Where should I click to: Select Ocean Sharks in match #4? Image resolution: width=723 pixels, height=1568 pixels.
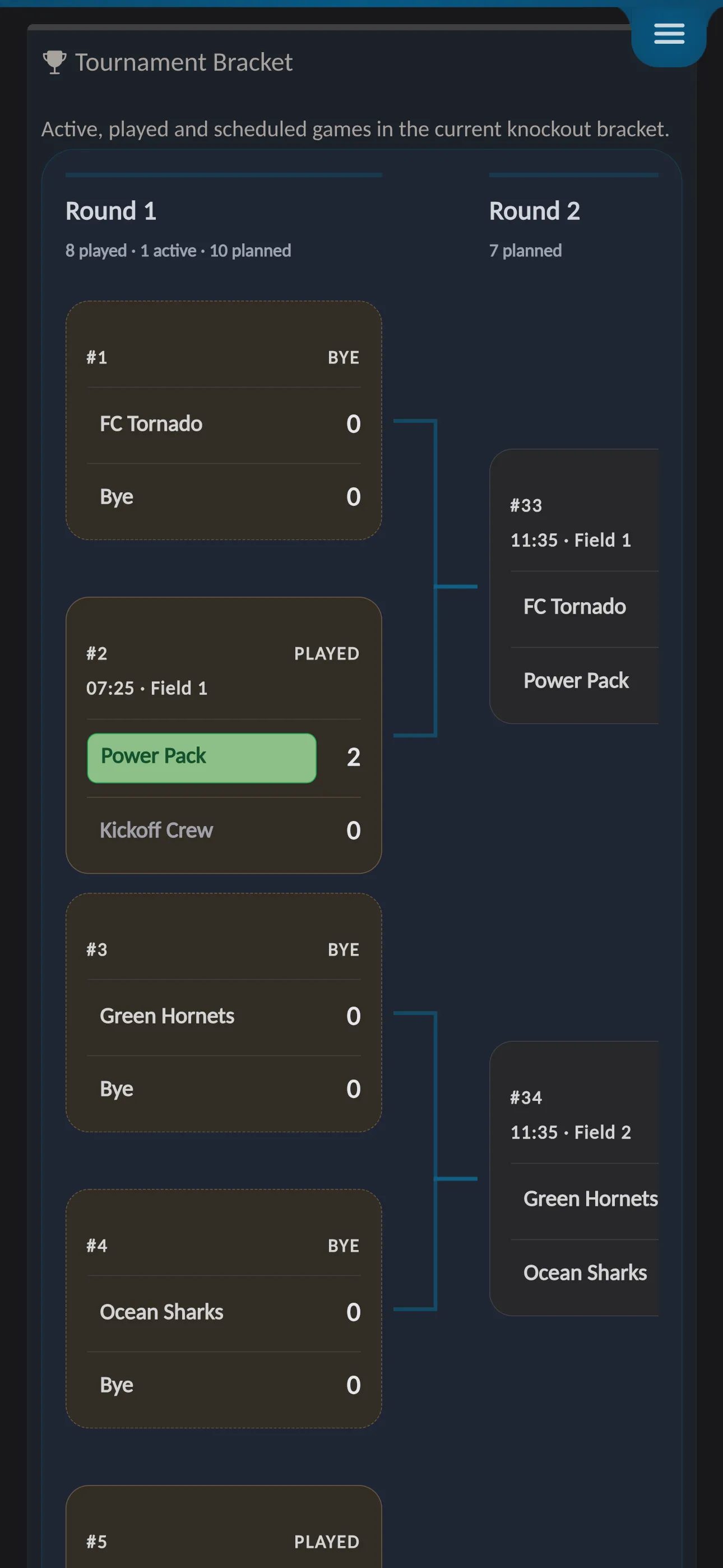point(161,1312)
